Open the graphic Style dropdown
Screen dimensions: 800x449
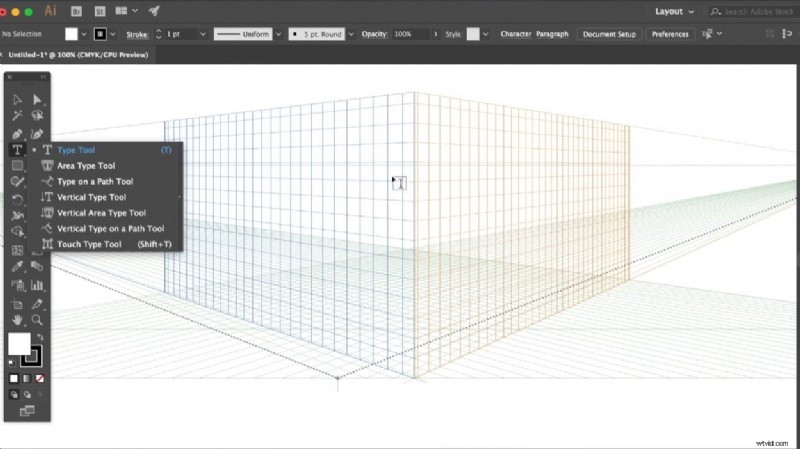pos(485,34)
